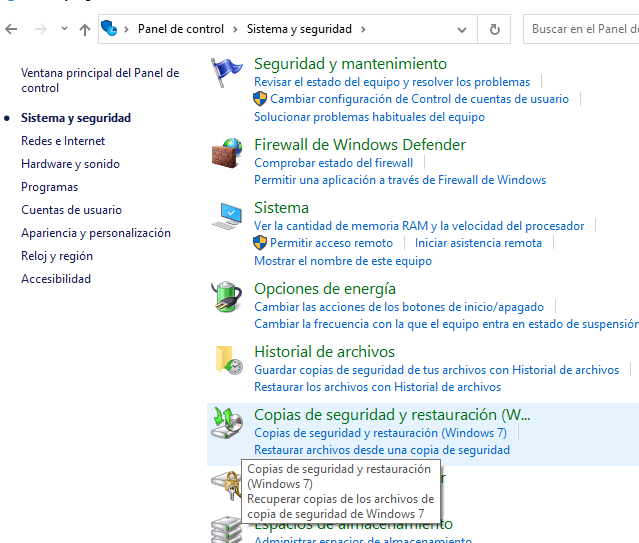Open Redes e Internet category
This screenshot has width=639, height=543.
pyautogui.click(x=63, y=141)
